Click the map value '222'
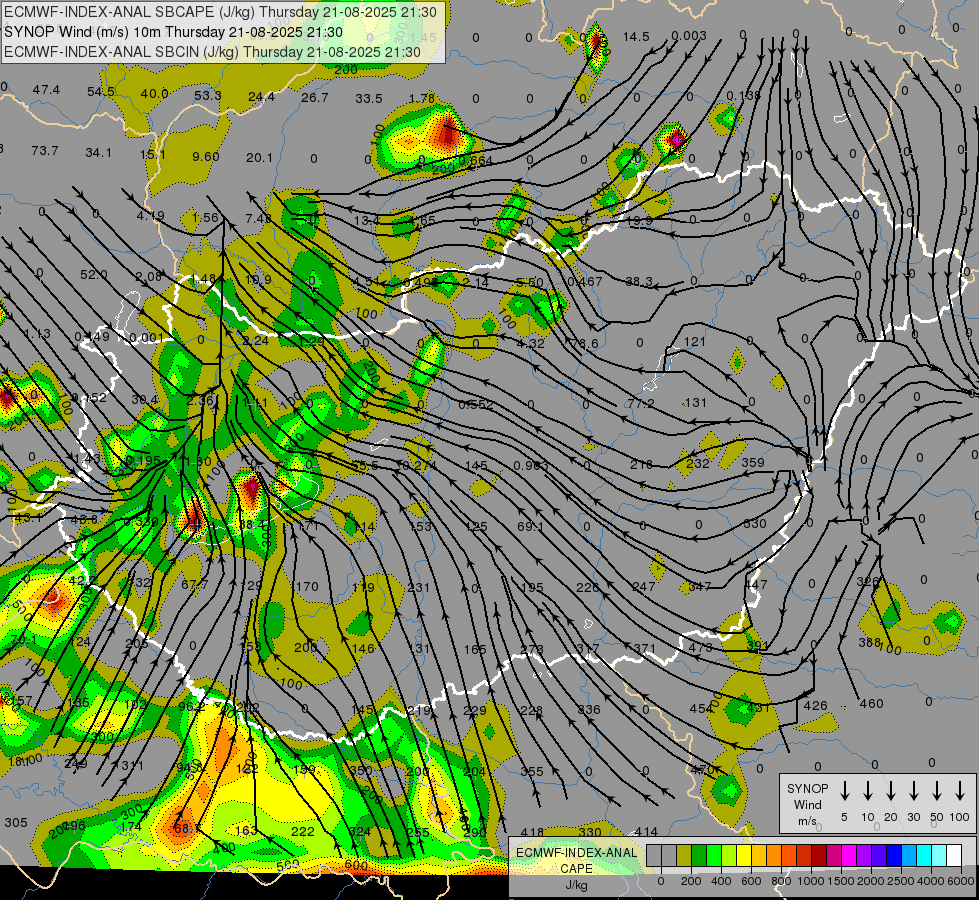 click(303, 831)
